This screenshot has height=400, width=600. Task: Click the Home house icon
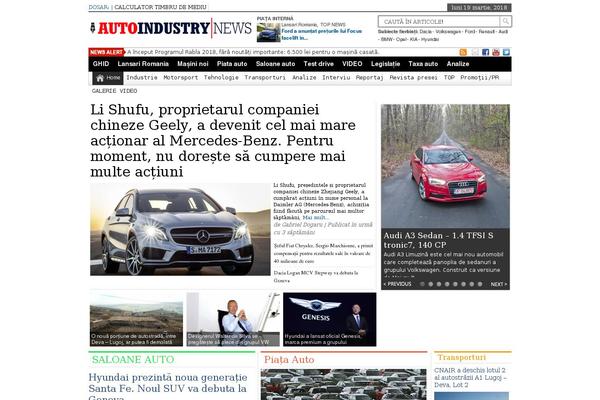pyautogui.click(x=100, y=78)
